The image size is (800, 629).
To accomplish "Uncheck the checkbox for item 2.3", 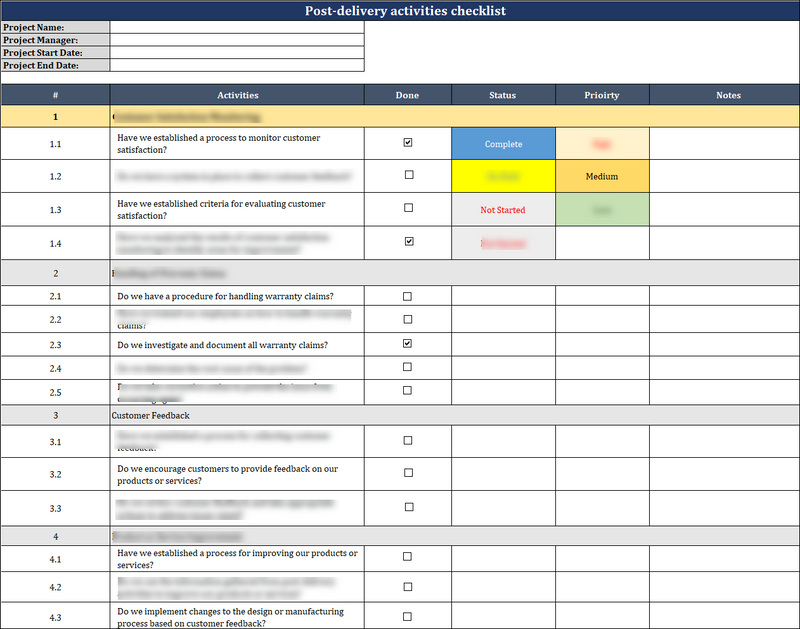I will coord(407,344).
